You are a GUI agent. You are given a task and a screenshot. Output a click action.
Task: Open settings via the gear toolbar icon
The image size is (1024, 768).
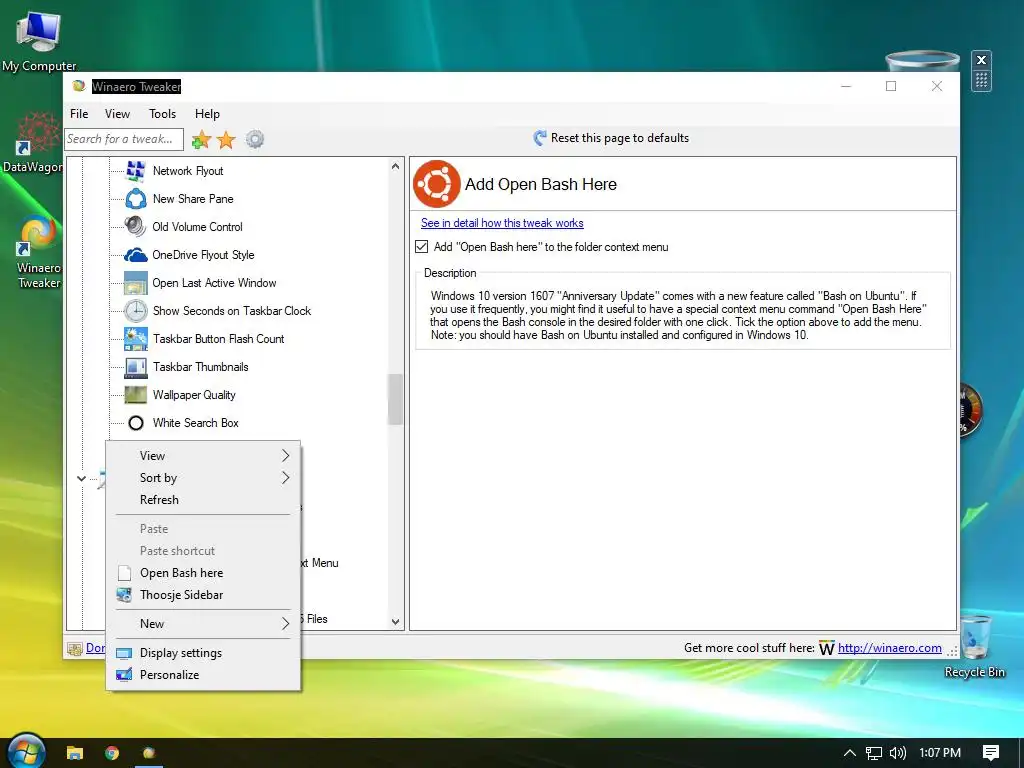pos(255,139)
